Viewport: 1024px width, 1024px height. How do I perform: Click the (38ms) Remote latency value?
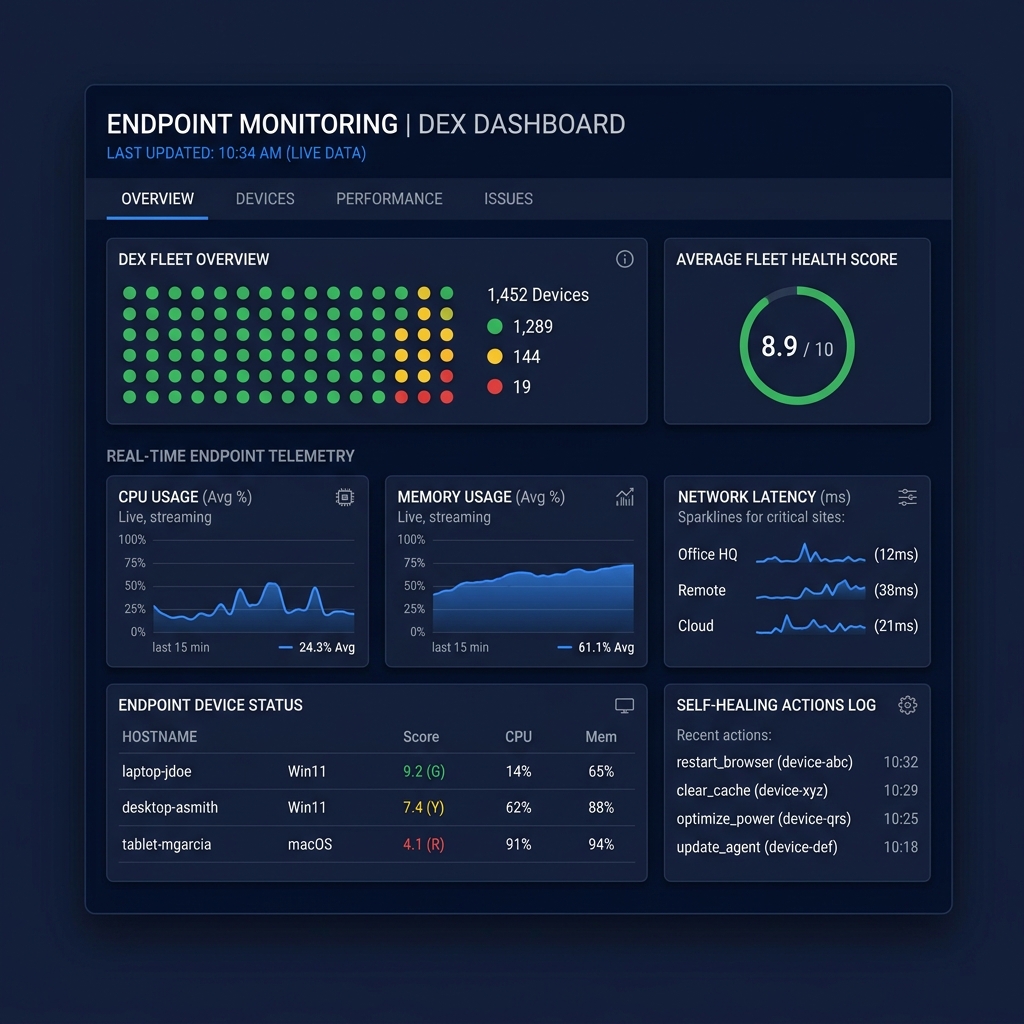coord(896,590)
